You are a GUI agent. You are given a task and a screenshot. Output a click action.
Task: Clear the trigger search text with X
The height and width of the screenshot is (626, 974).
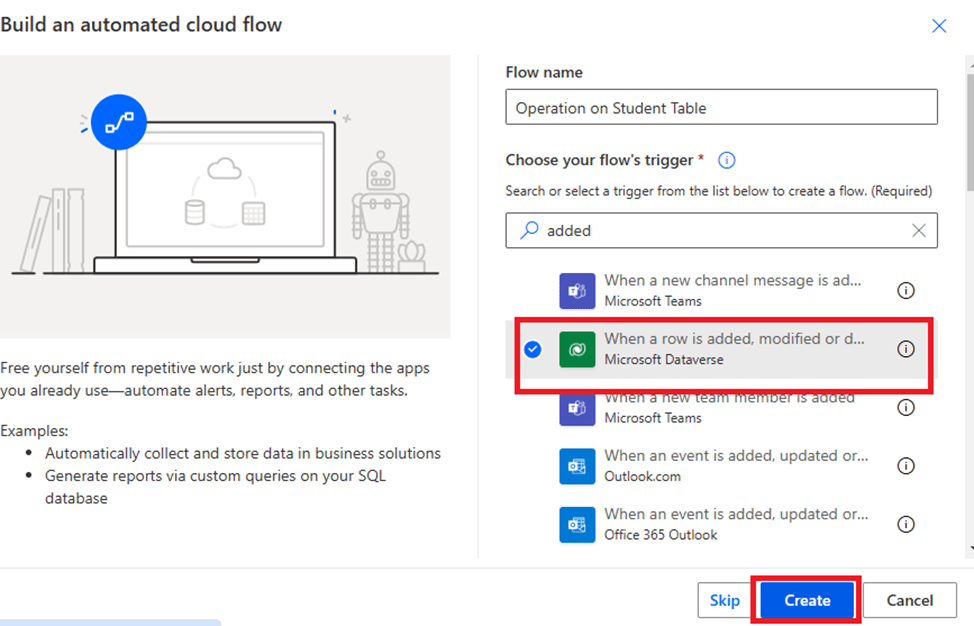click(x=919, y=230)
